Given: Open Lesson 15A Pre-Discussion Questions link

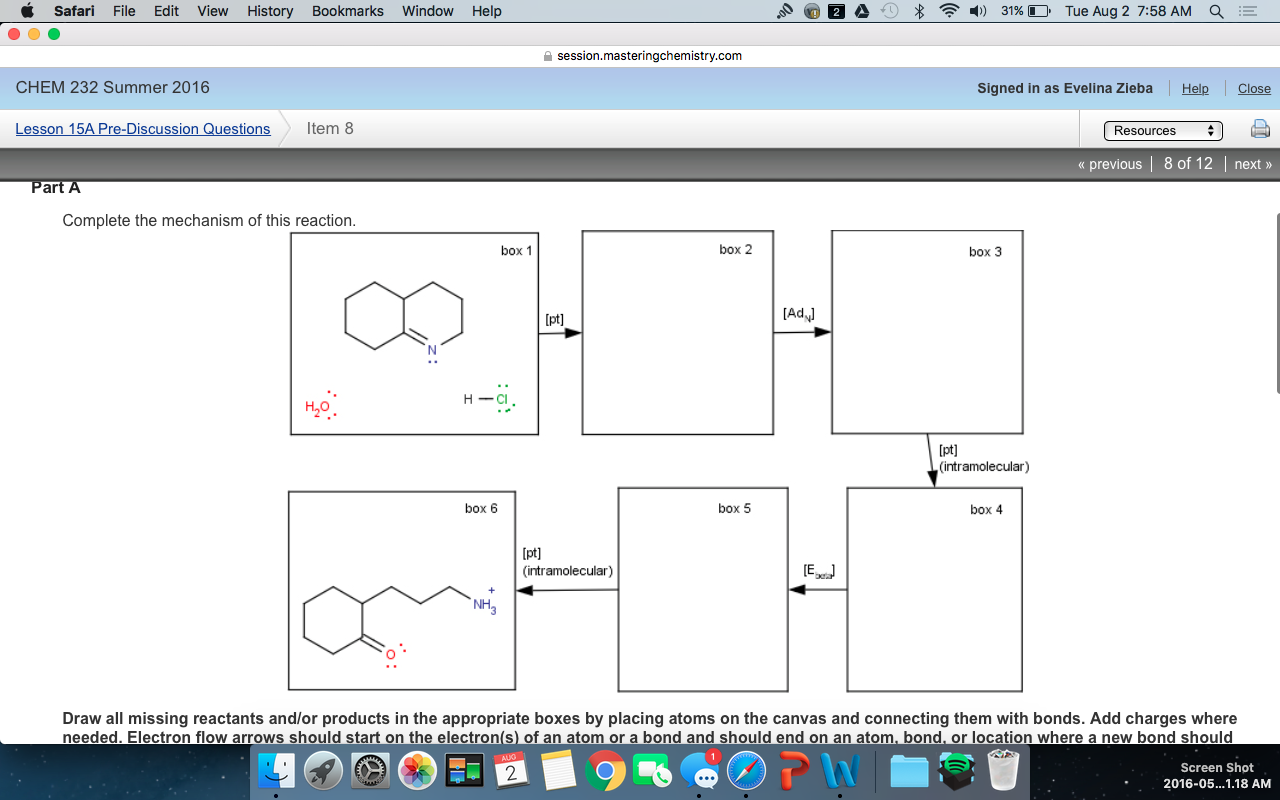Looking at the screenshot, I should (141, 129).
